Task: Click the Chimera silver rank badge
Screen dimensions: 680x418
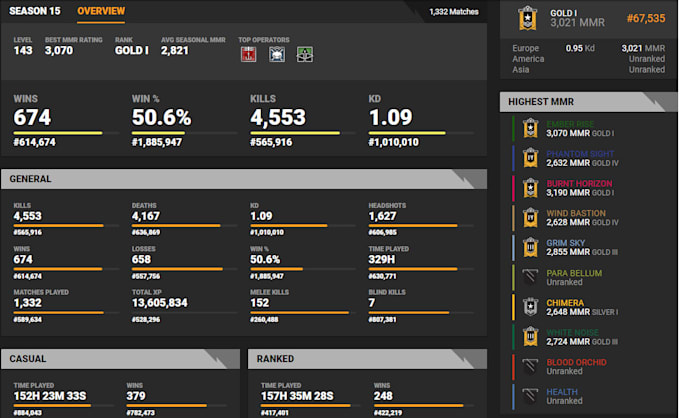Action: click(x=530, y=307)
